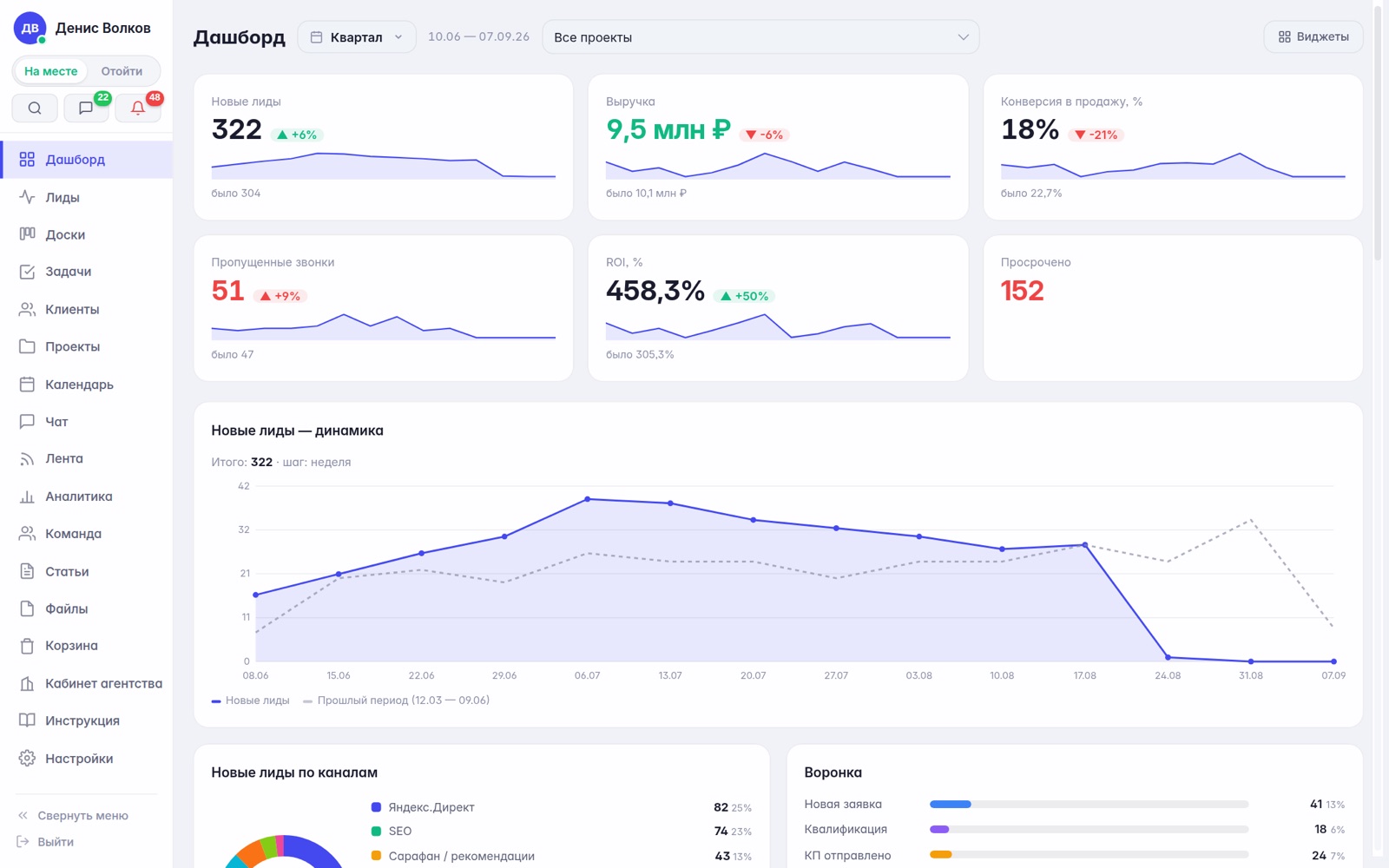Open the Виджеты button
The height and width of the screenshot is (868, 1389).
click(1313, 36)
